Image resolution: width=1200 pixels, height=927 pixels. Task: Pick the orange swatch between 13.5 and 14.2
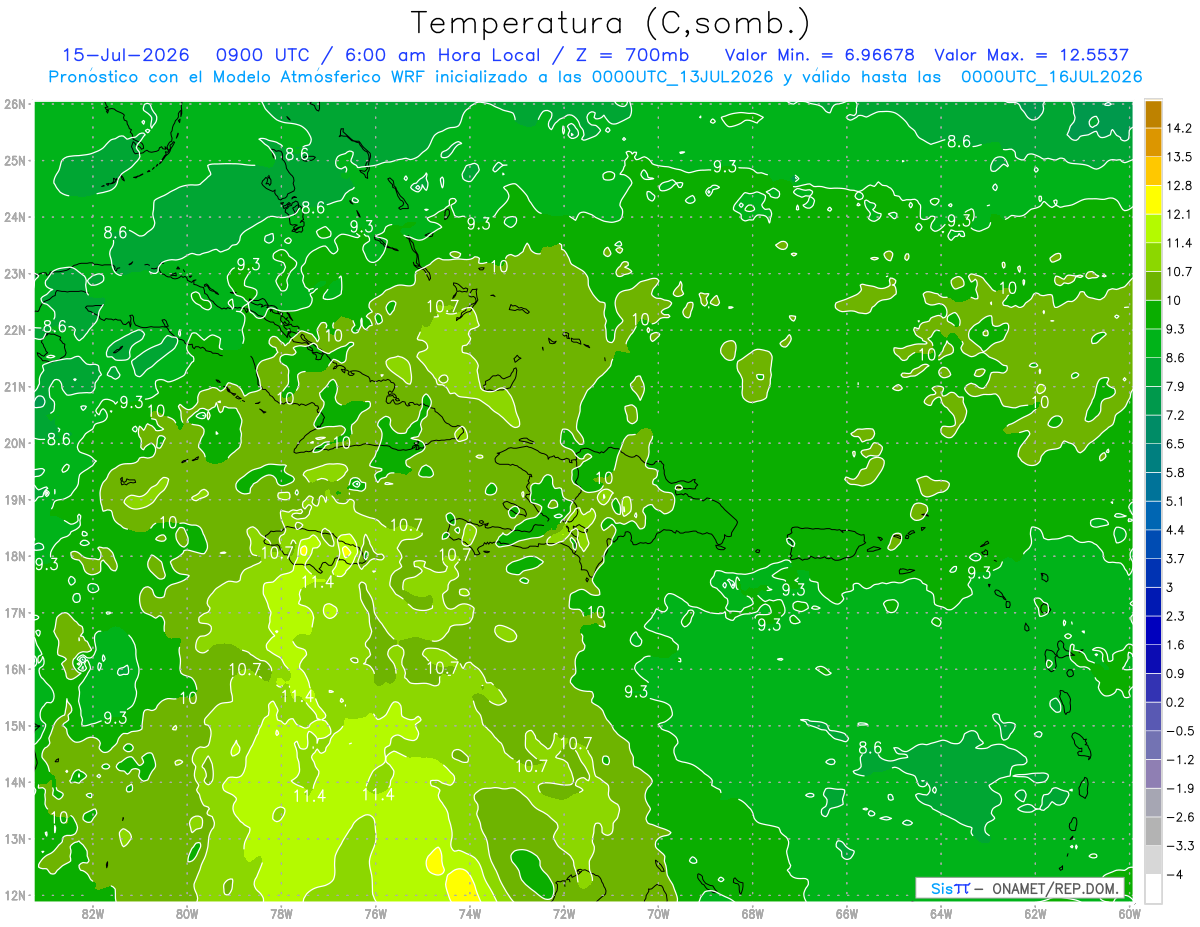1153,143
